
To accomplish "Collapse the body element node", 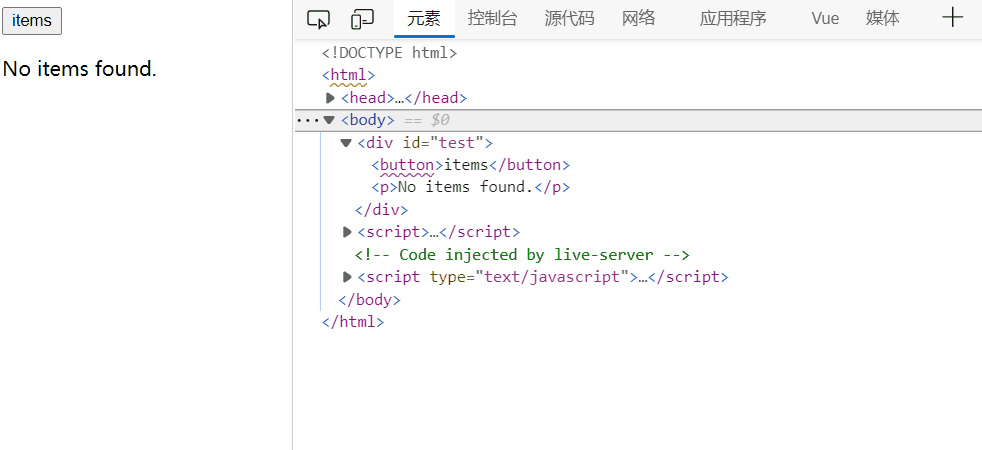I will click(x=329, y=120).
